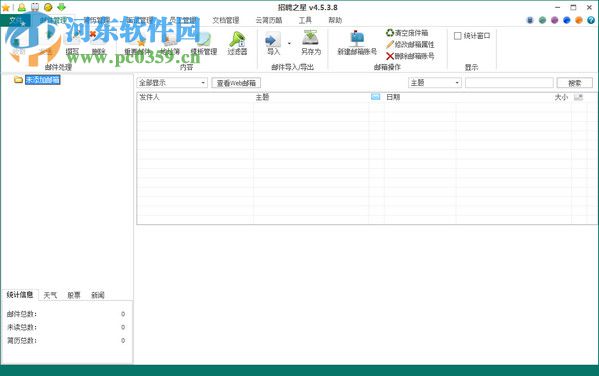Click the star icon in the quick access bar
The height and width of the screenshot is (376, 599).
click(6, 7)
